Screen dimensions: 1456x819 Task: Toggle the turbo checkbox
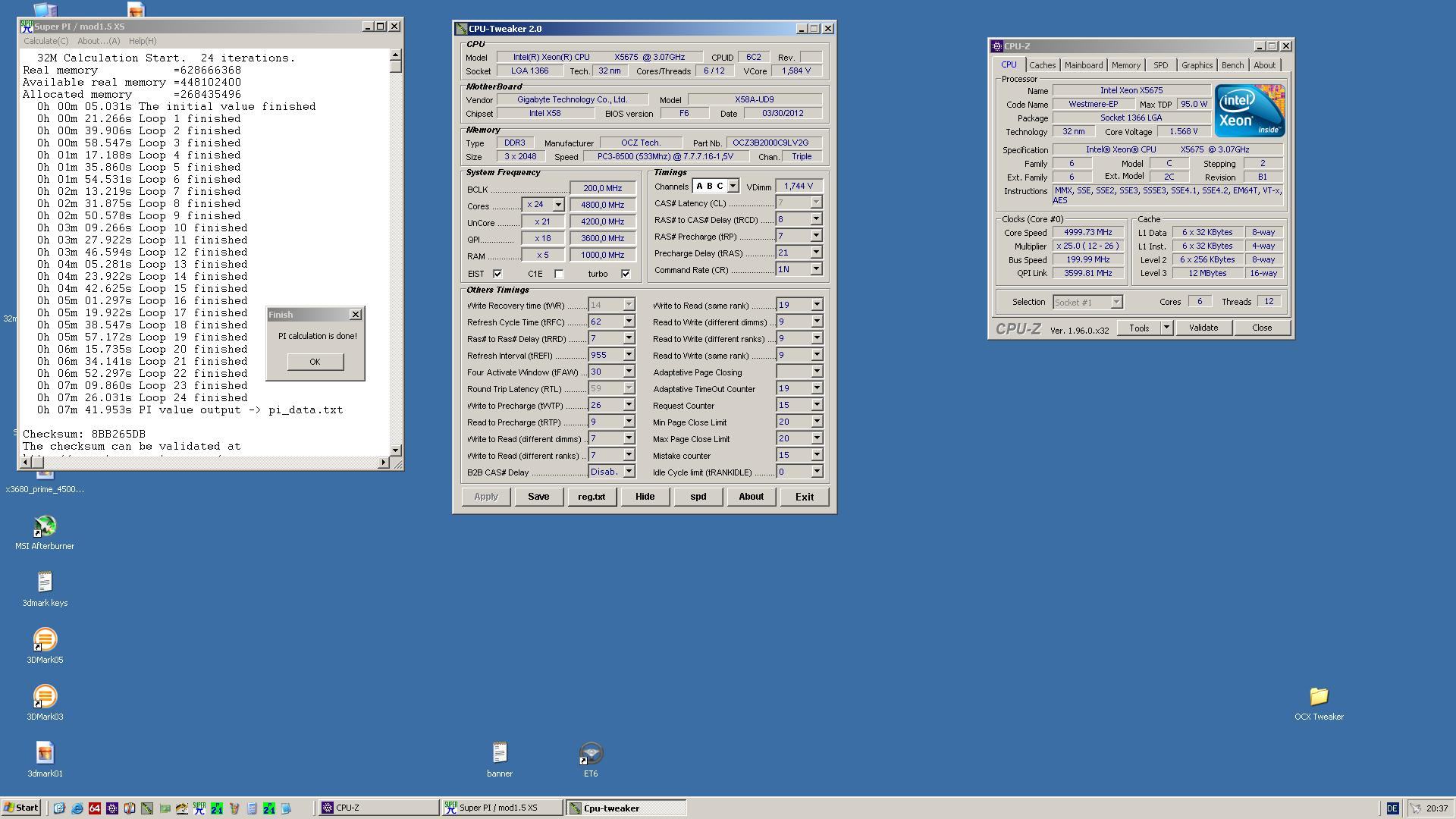click(x=626, y=274)
